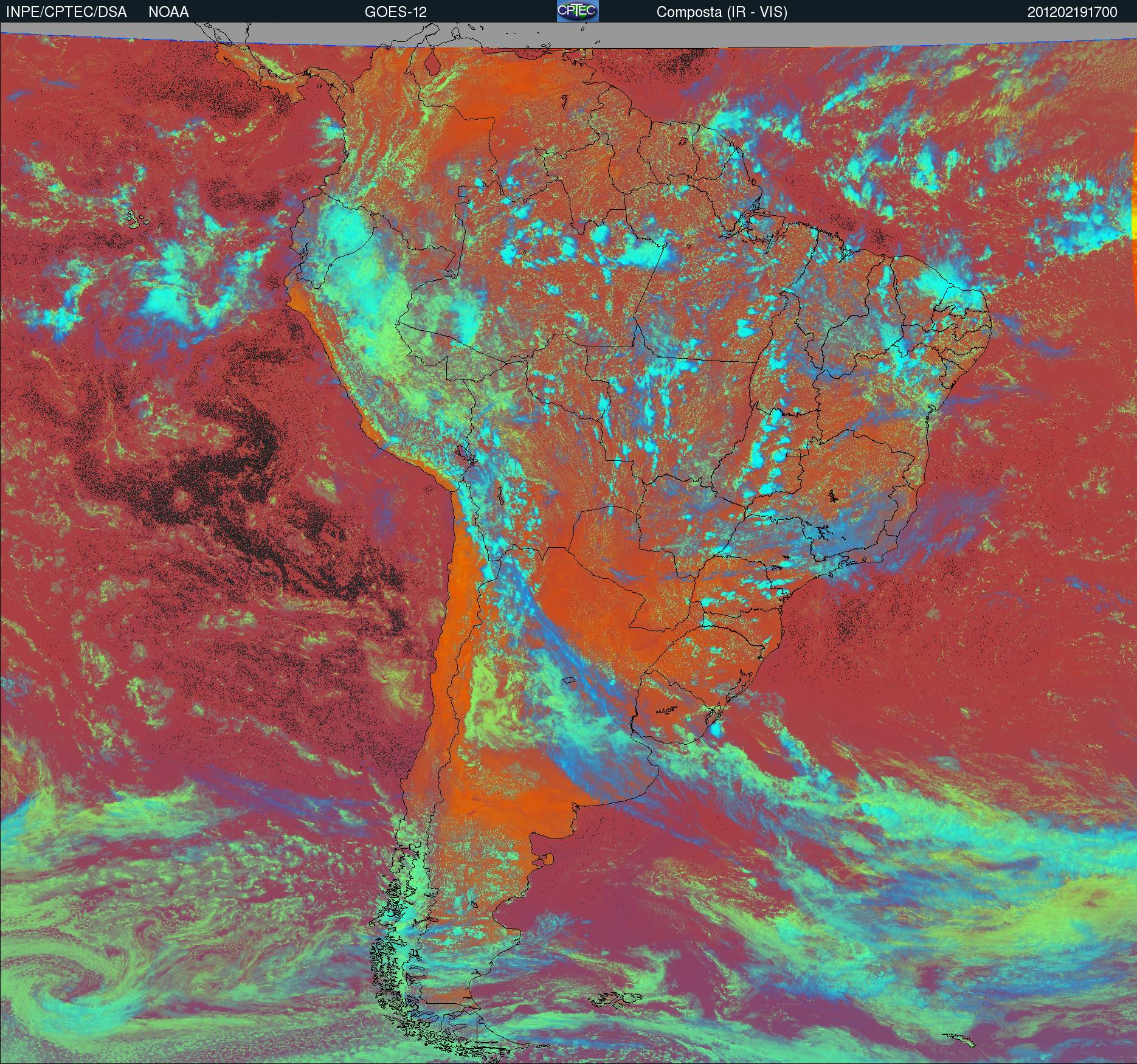This screenshot has width=1137, height=1064.
Task: Click the Composta (IR - VIS) title
Action: (722, 13)
